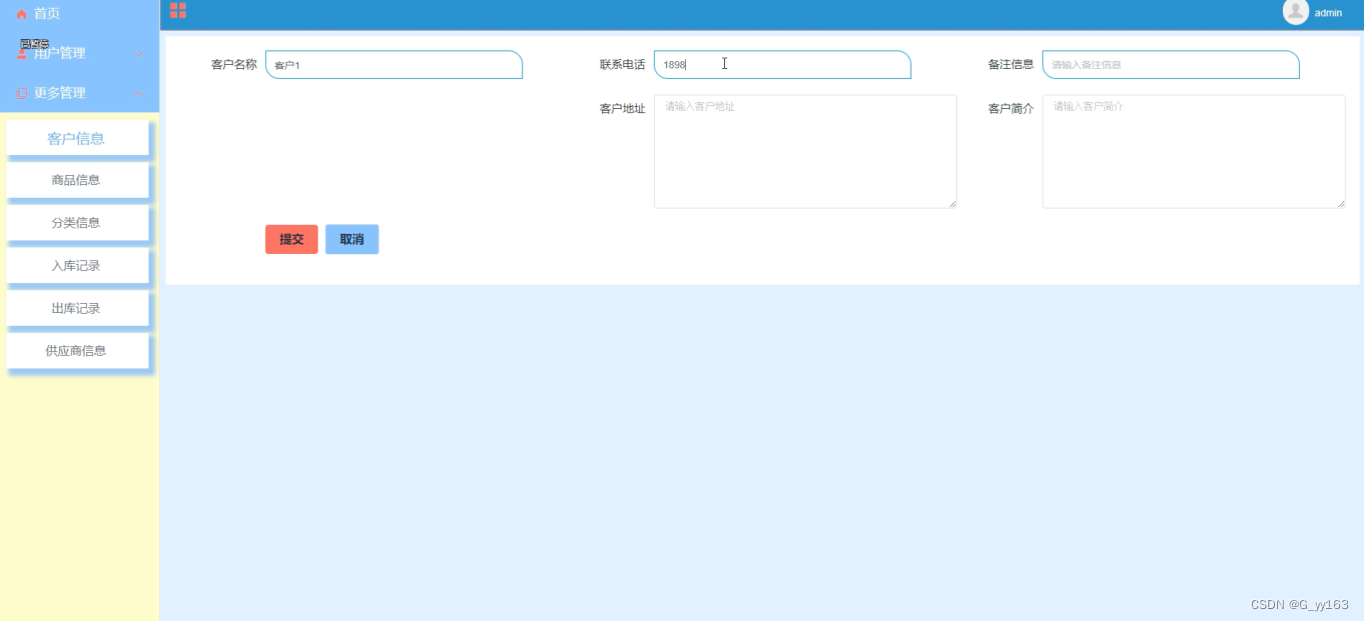Click the user icon beside 用户管理
The image size is (1364, 621).
click(22, 53)
